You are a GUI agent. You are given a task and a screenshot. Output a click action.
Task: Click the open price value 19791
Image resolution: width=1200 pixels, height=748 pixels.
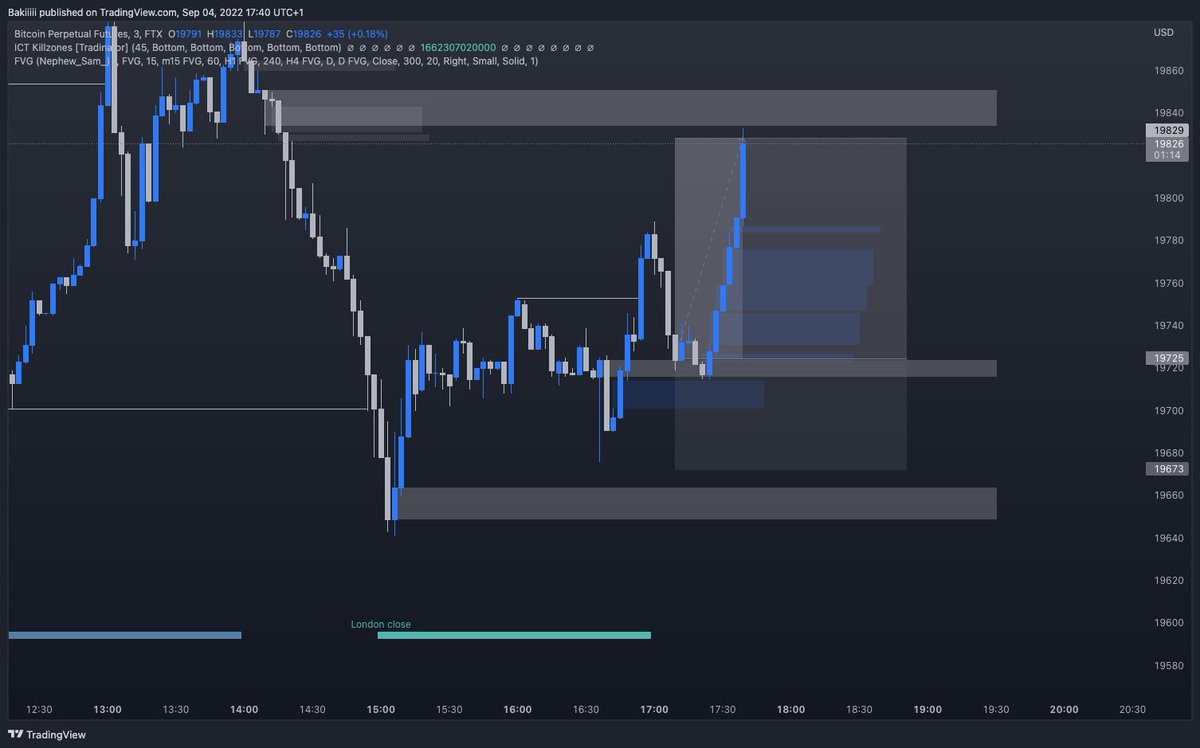pyautogui.click(x=187, y=33)
